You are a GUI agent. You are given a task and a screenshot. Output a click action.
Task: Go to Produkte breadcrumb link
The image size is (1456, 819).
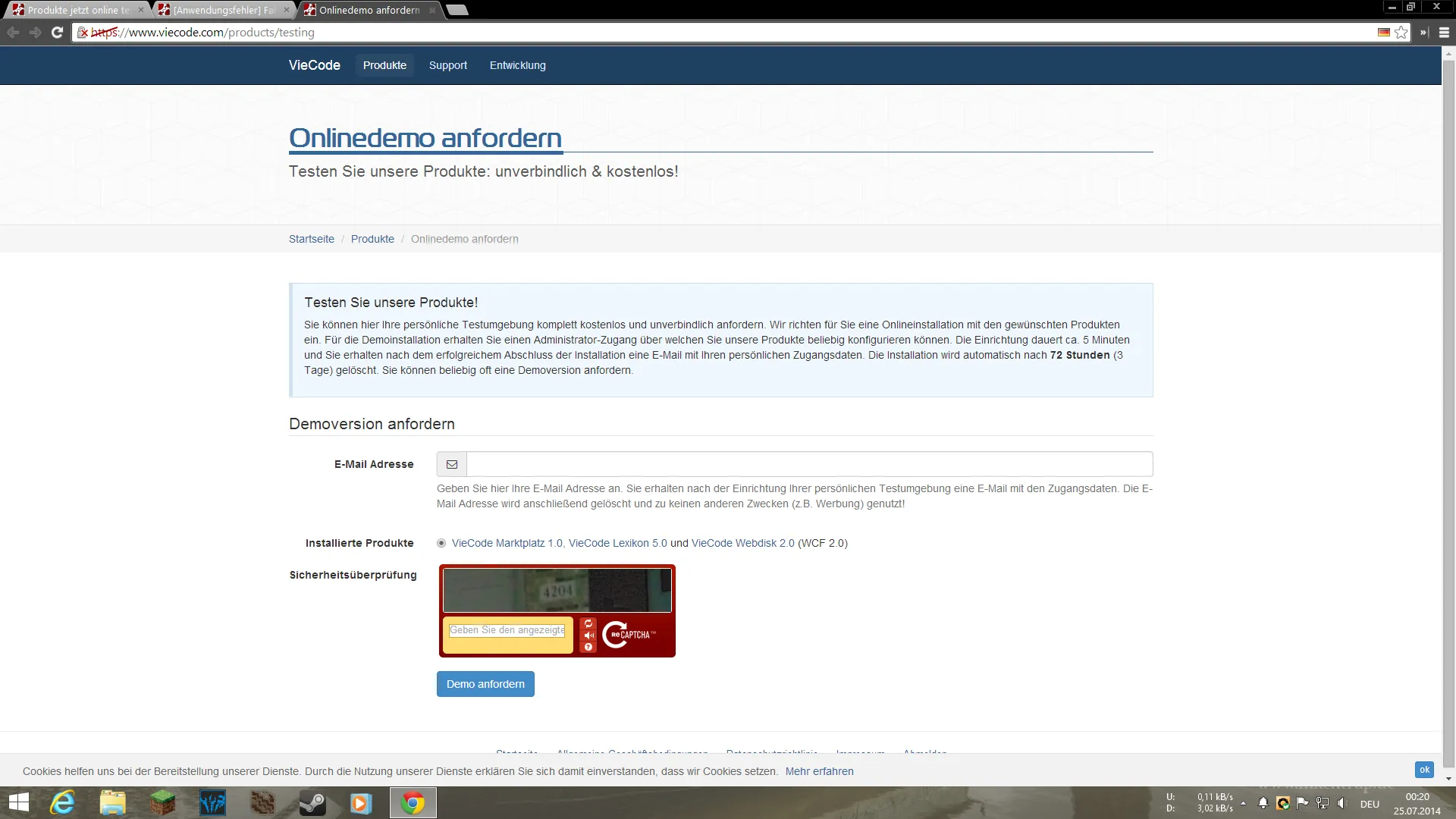pyautogui.click(x=372, y=239)
